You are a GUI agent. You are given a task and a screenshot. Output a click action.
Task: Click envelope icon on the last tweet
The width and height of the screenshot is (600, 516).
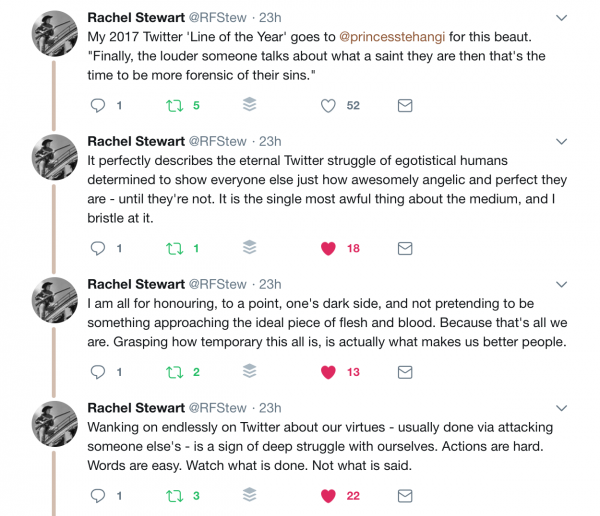coord(405,495)
